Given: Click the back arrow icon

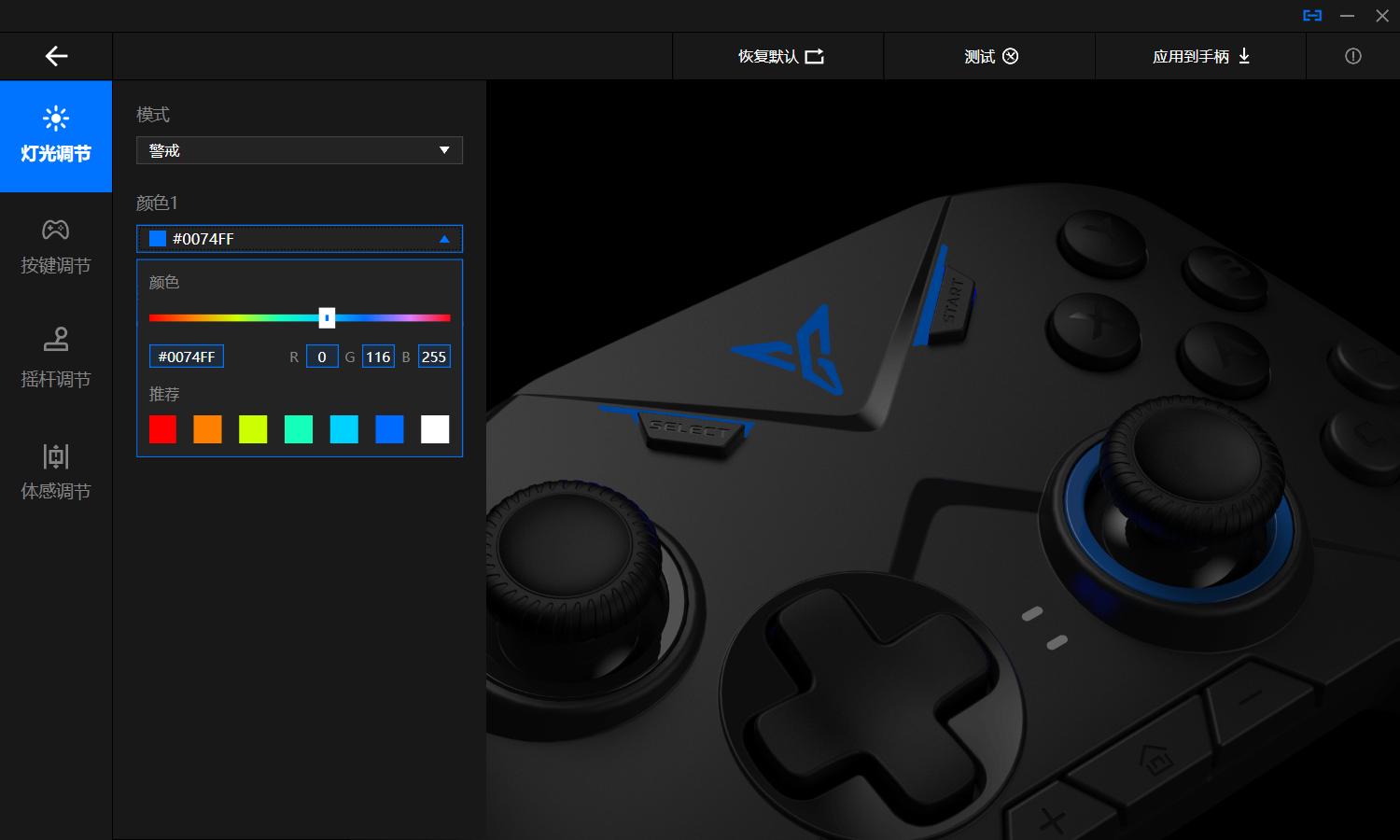Looking at the screenshot, I should 56,56.
